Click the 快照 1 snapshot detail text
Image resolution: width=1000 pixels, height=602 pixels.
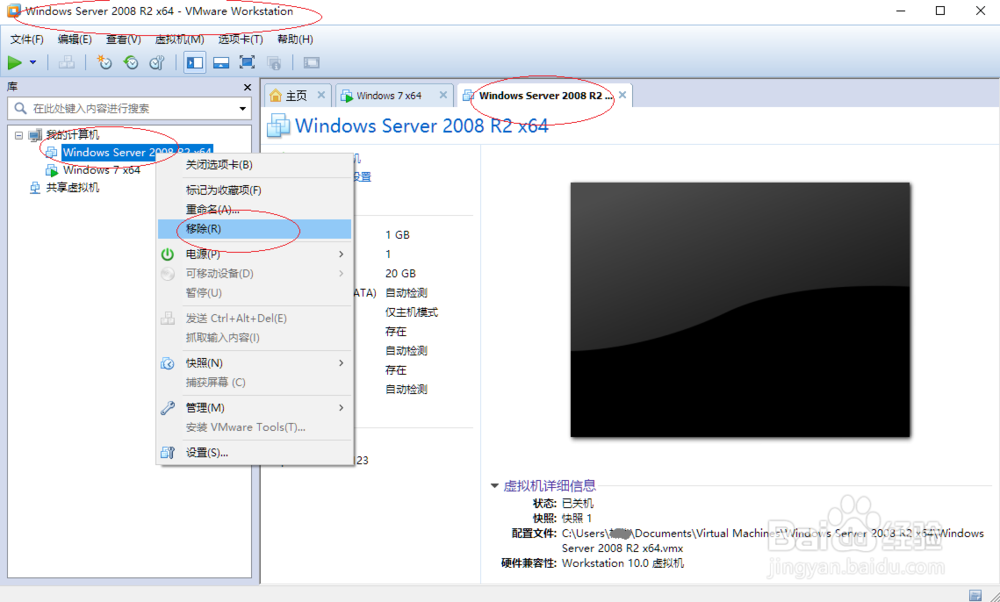[x=577, y=518]
